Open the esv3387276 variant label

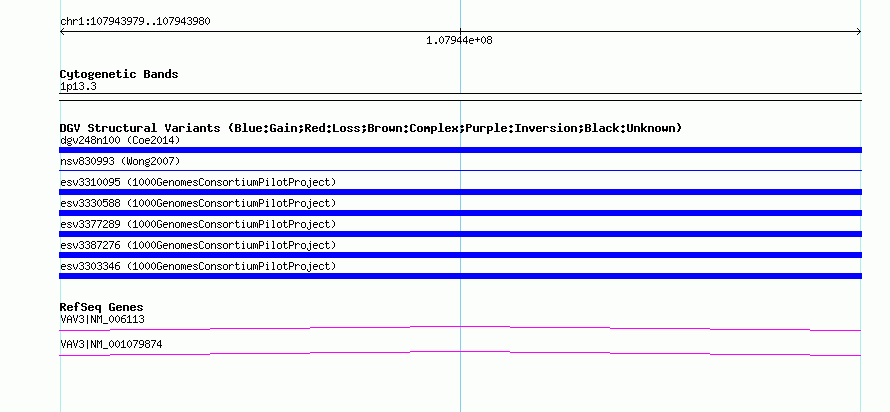tap(198, 245)
